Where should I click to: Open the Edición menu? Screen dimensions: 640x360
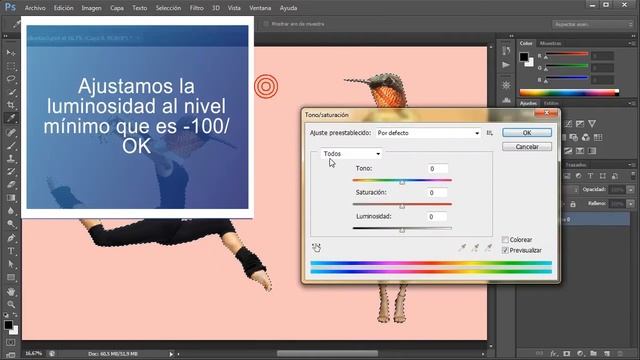(x=64, y=8)
